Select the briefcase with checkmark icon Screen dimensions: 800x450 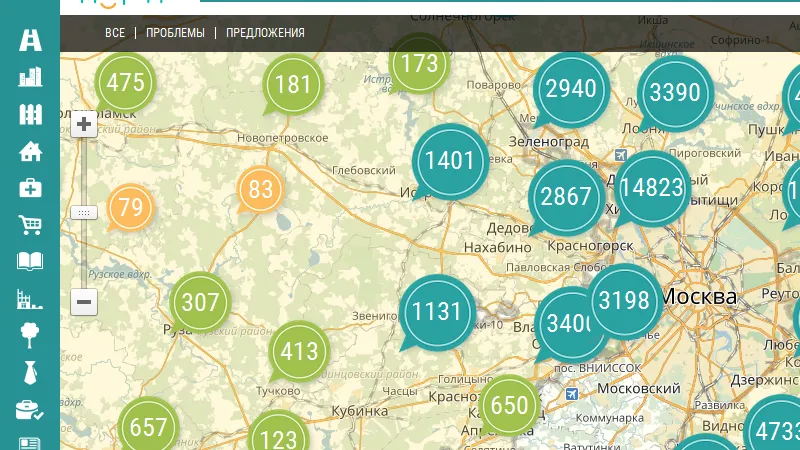pos(29,410)
